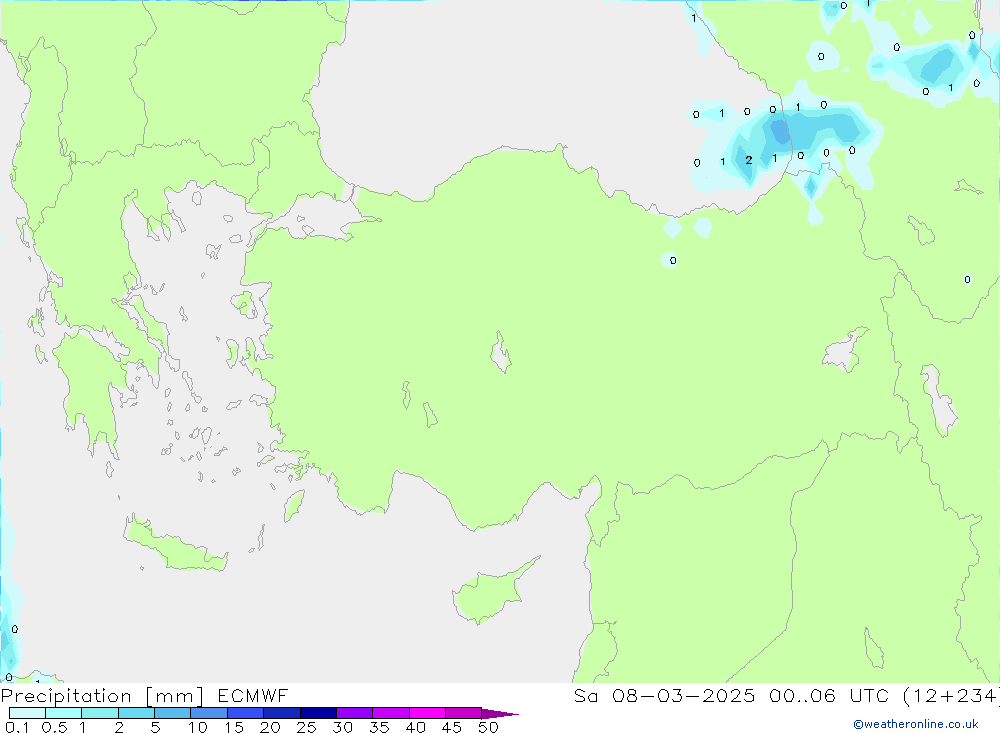Click the "50" legend scale label
The height and width of the screenshot is (733, 1000).
[x=488, y=727]
